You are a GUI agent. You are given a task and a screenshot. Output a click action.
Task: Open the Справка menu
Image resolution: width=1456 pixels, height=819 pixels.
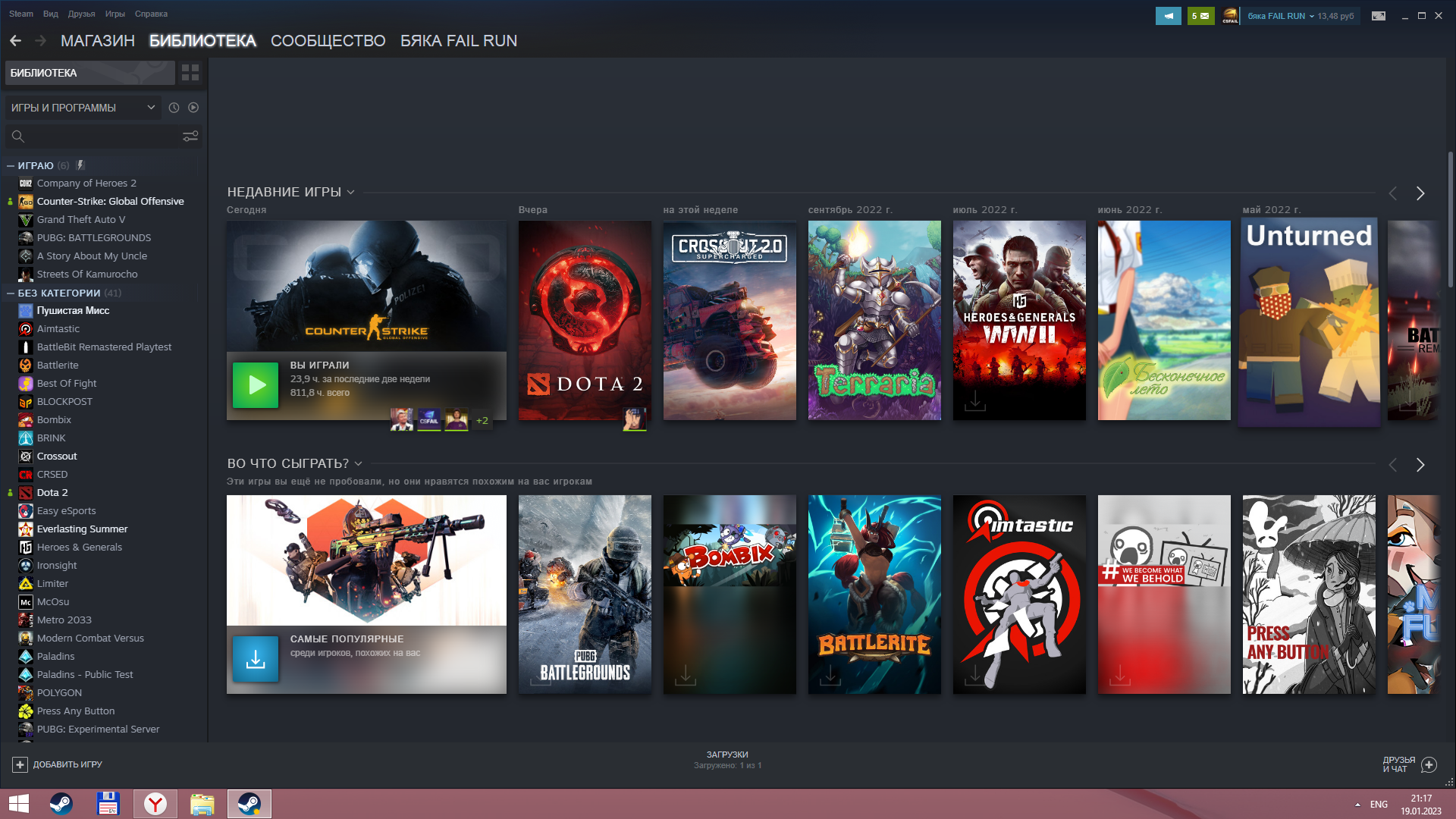pos(151,14)
